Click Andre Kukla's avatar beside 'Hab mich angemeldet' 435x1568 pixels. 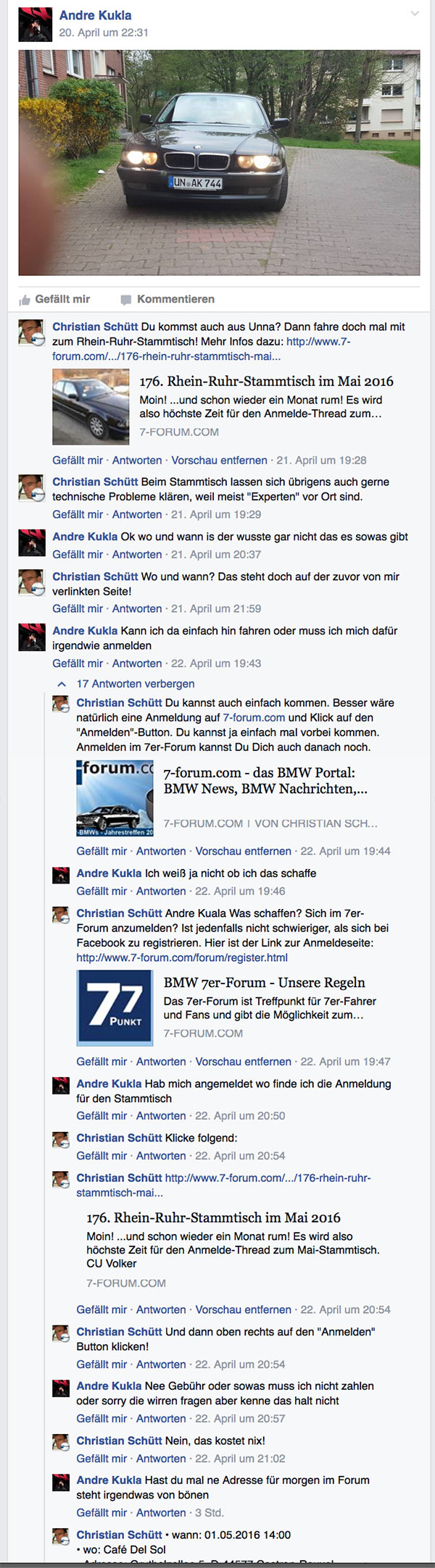62,1086
